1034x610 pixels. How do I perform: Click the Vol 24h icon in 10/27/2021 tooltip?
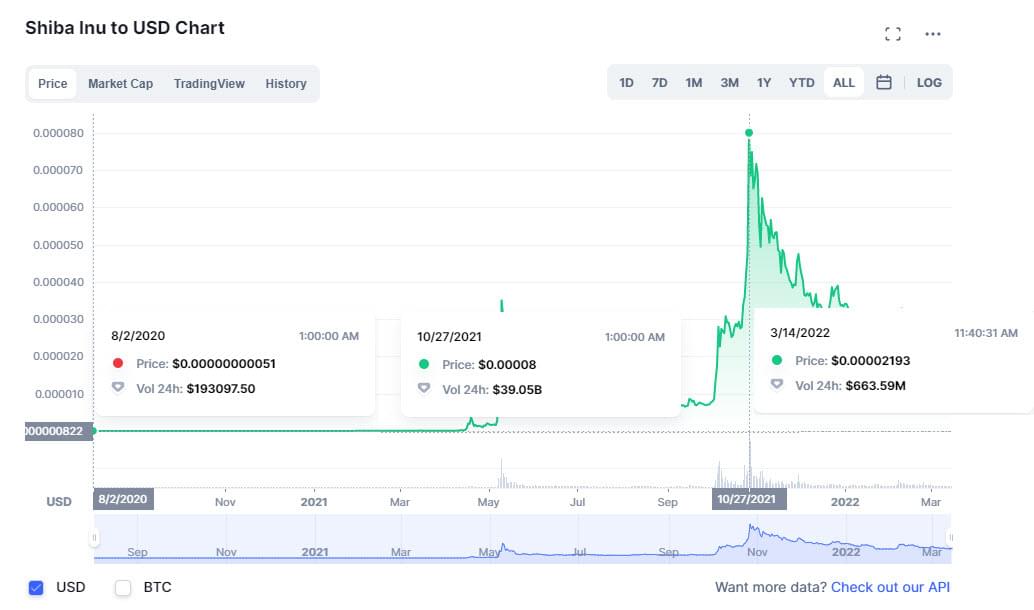coord(425,389)
